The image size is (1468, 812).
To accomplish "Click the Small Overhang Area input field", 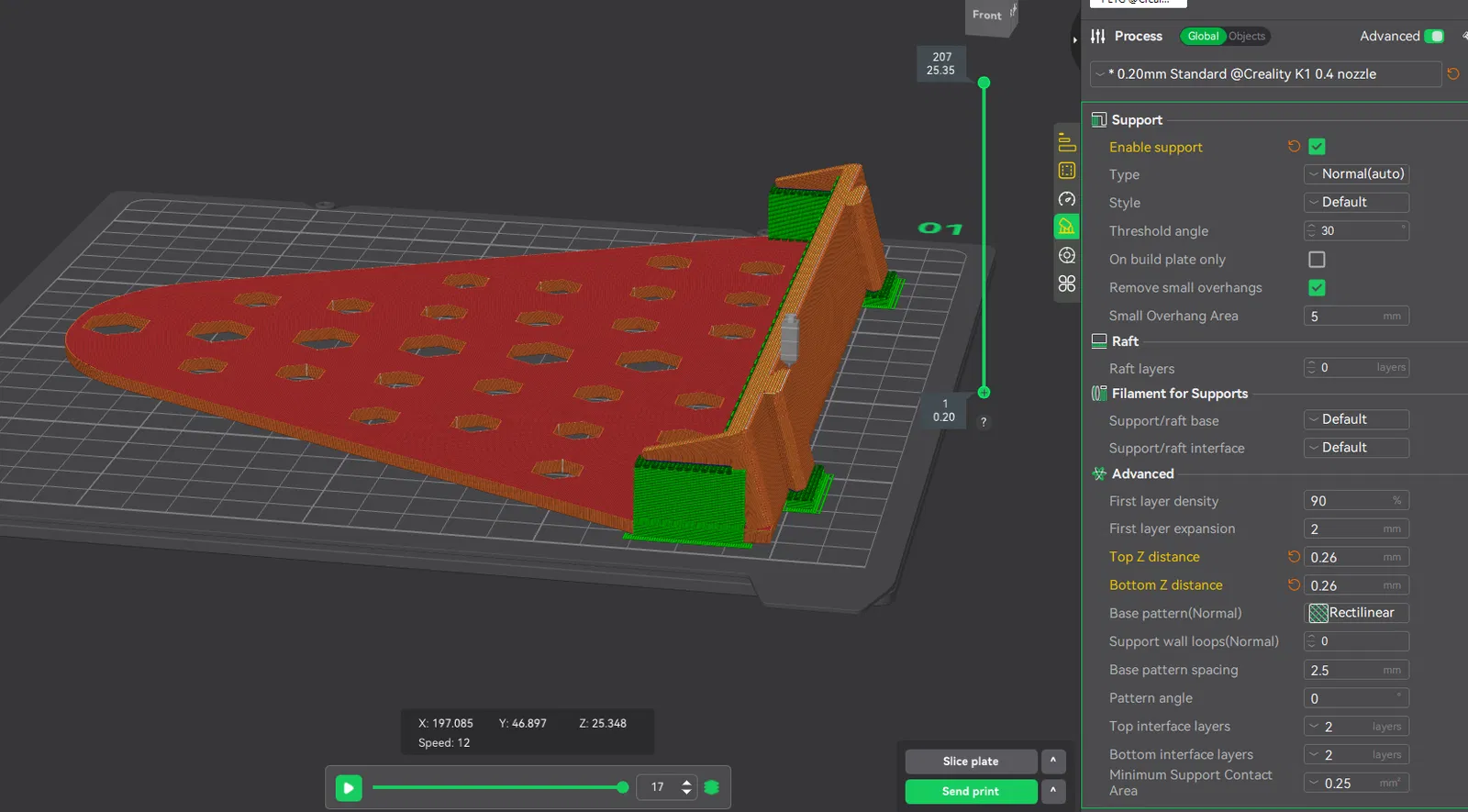I will click(1356, 317).
